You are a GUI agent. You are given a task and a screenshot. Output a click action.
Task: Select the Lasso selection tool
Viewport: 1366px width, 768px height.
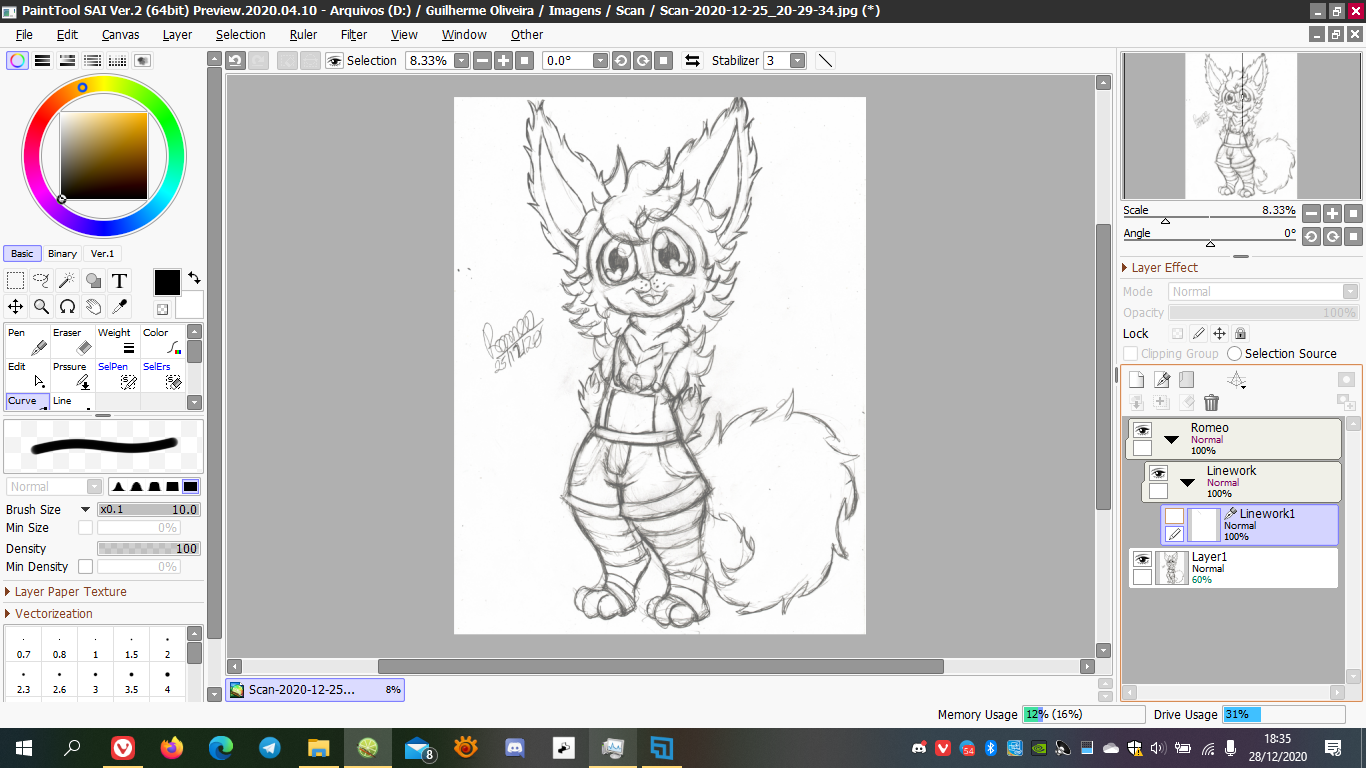click(41, 281)
